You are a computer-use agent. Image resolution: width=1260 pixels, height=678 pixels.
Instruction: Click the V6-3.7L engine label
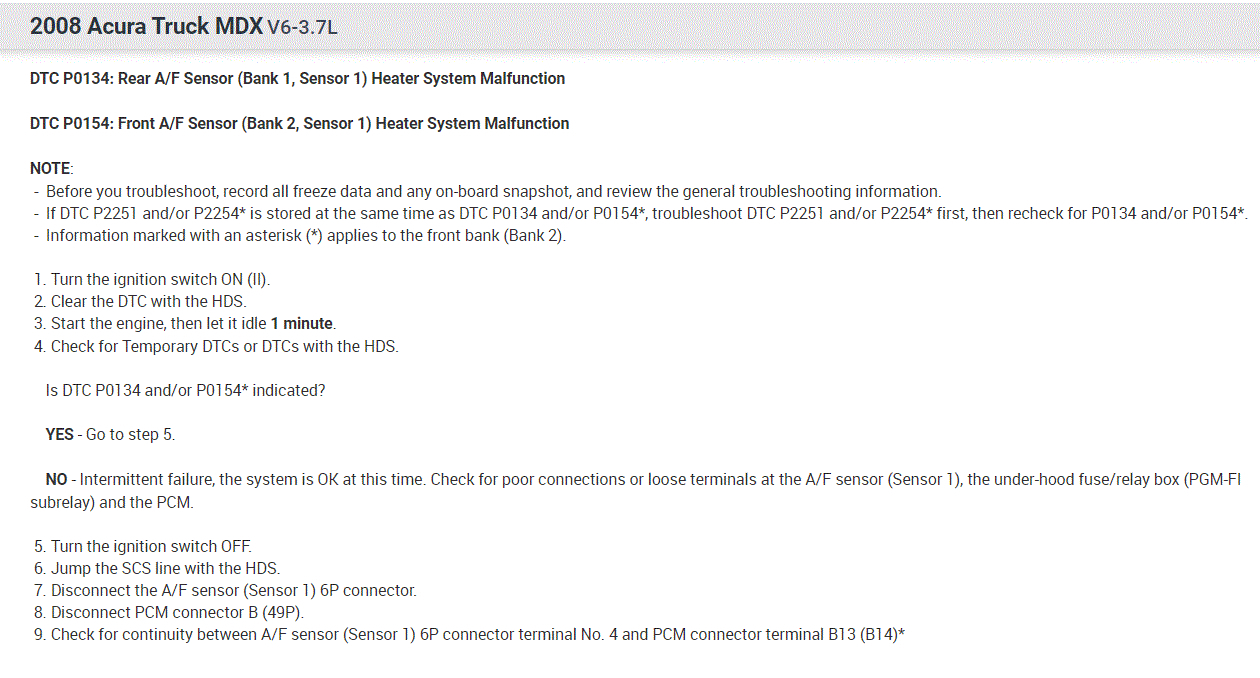[x=302, y=28]
